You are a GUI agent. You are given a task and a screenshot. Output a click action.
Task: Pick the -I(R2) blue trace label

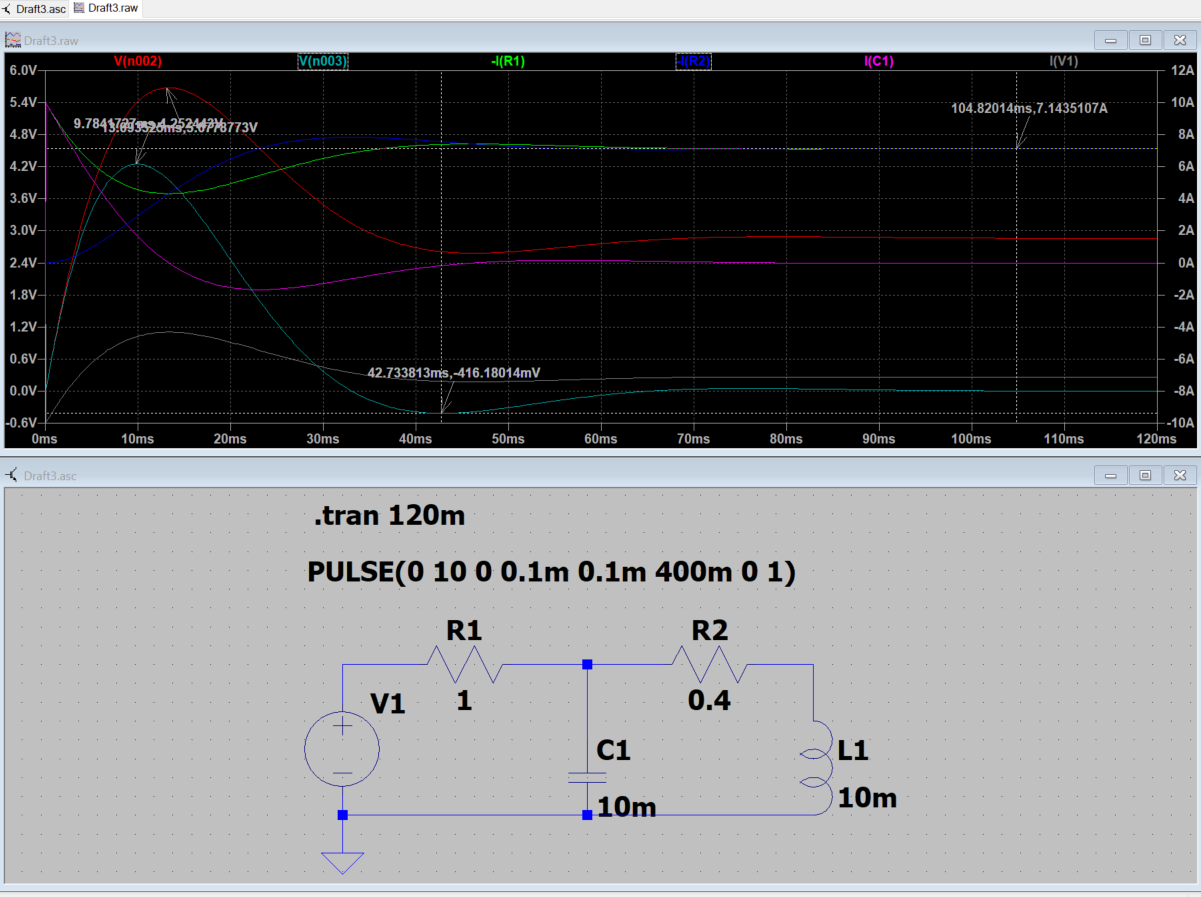[x=693, y=61]
